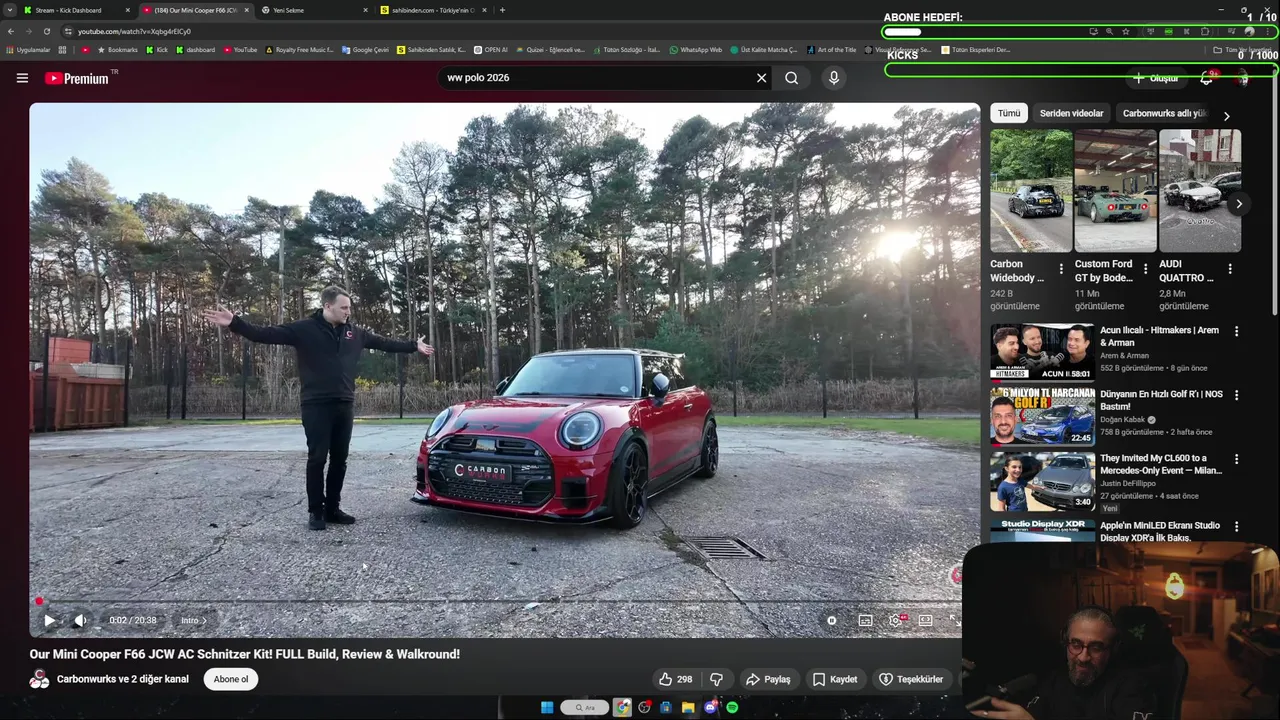Image resolution: width=1280 pixels, height=720 pixels.
Task: Open a new browser tab
Action: click(x=502, y=10)
